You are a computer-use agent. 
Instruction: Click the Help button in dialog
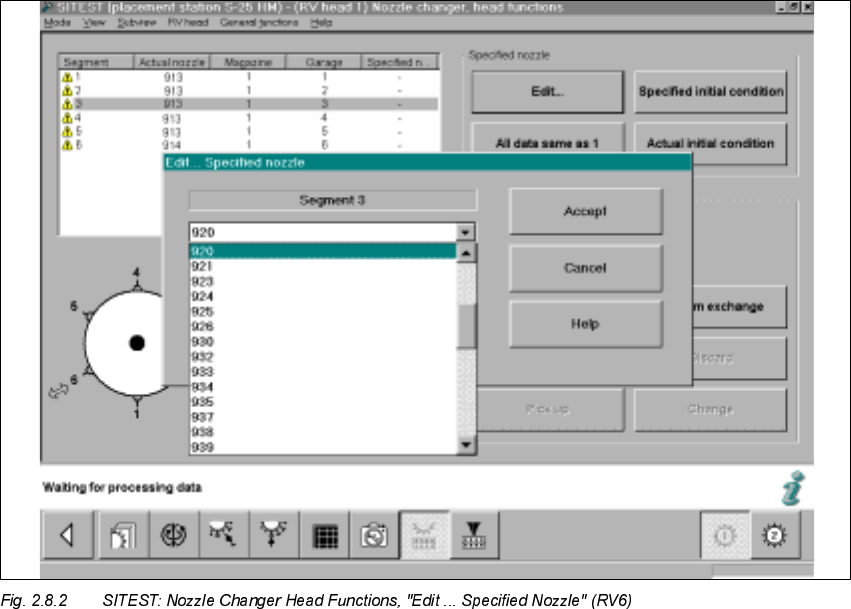coord(586,324)
